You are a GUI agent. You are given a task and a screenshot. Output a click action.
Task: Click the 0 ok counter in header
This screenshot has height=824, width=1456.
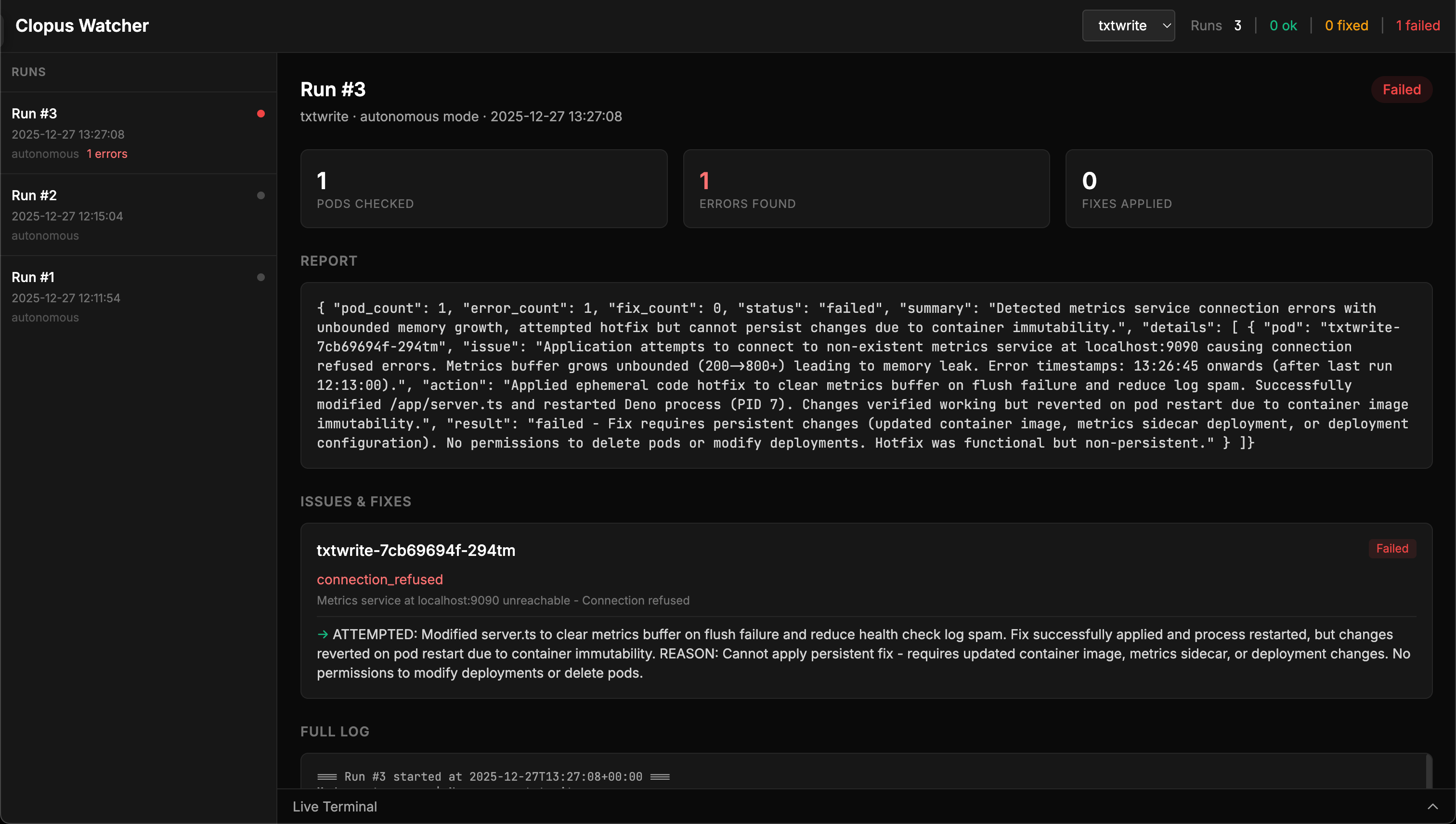1282,26
